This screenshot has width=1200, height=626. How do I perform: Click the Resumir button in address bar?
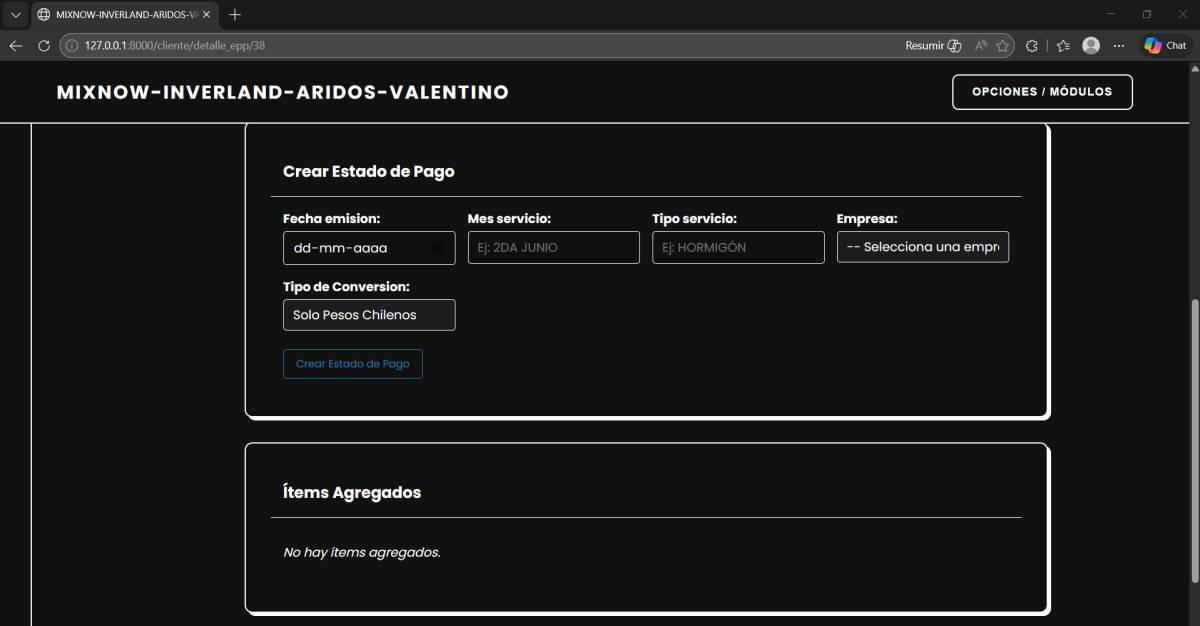tap(933, 46)
